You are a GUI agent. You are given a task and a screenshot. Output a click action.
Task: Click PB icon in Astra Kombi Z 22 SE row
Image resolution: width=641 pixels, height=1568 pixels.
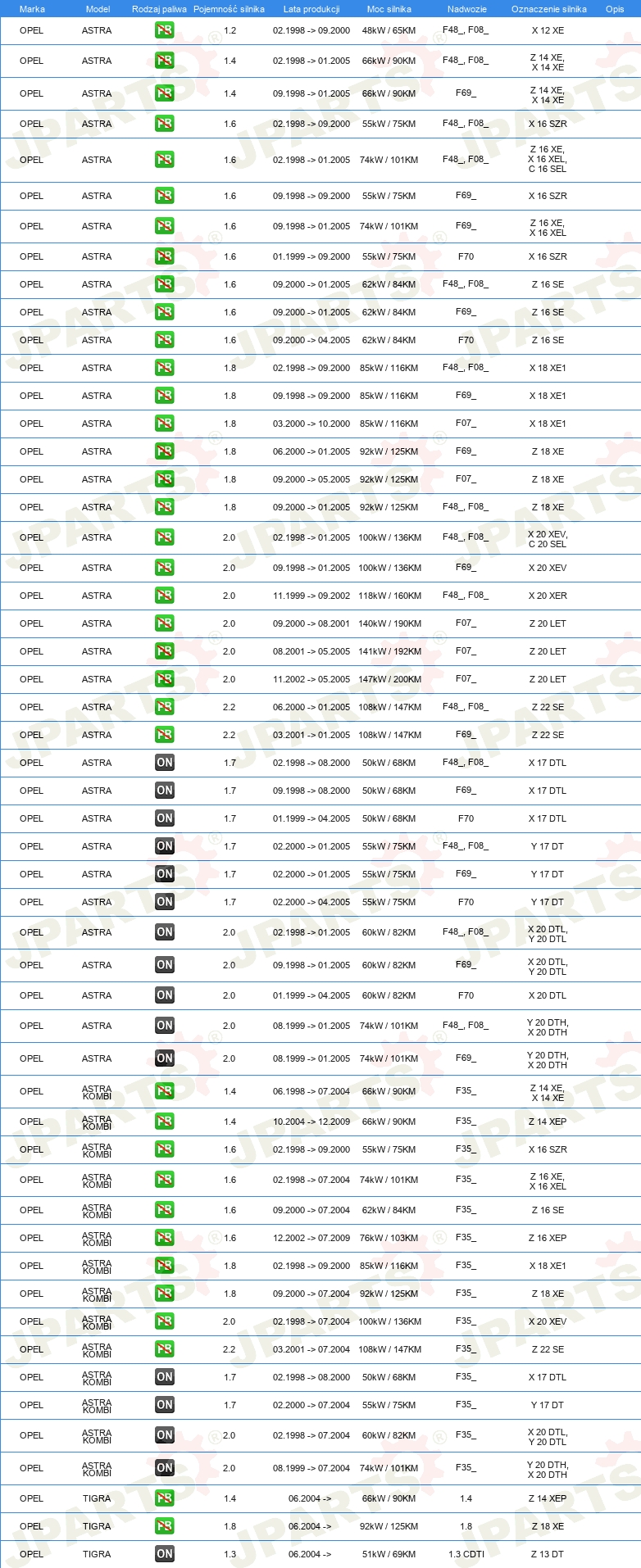(x=165, y=1349)
